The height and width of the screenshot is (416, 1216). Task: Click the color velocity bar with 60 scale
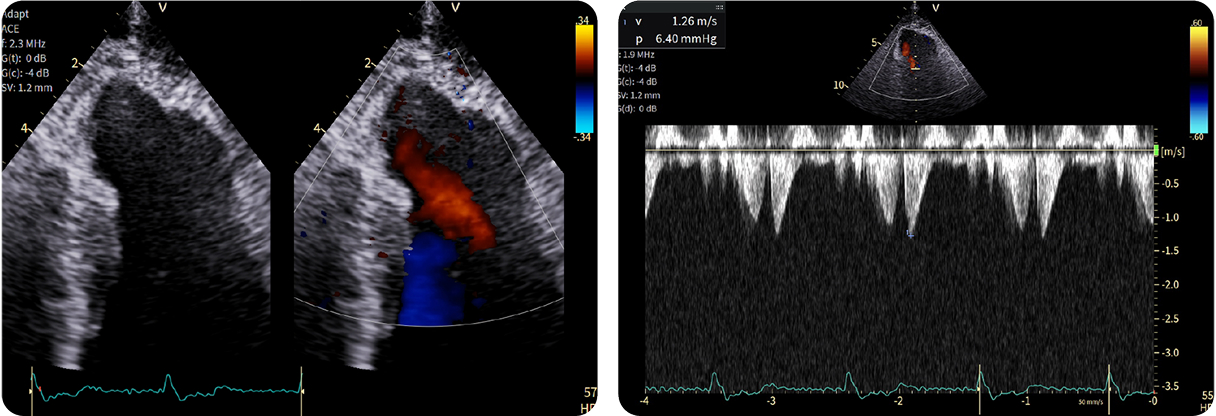[x=1197, y=78]
